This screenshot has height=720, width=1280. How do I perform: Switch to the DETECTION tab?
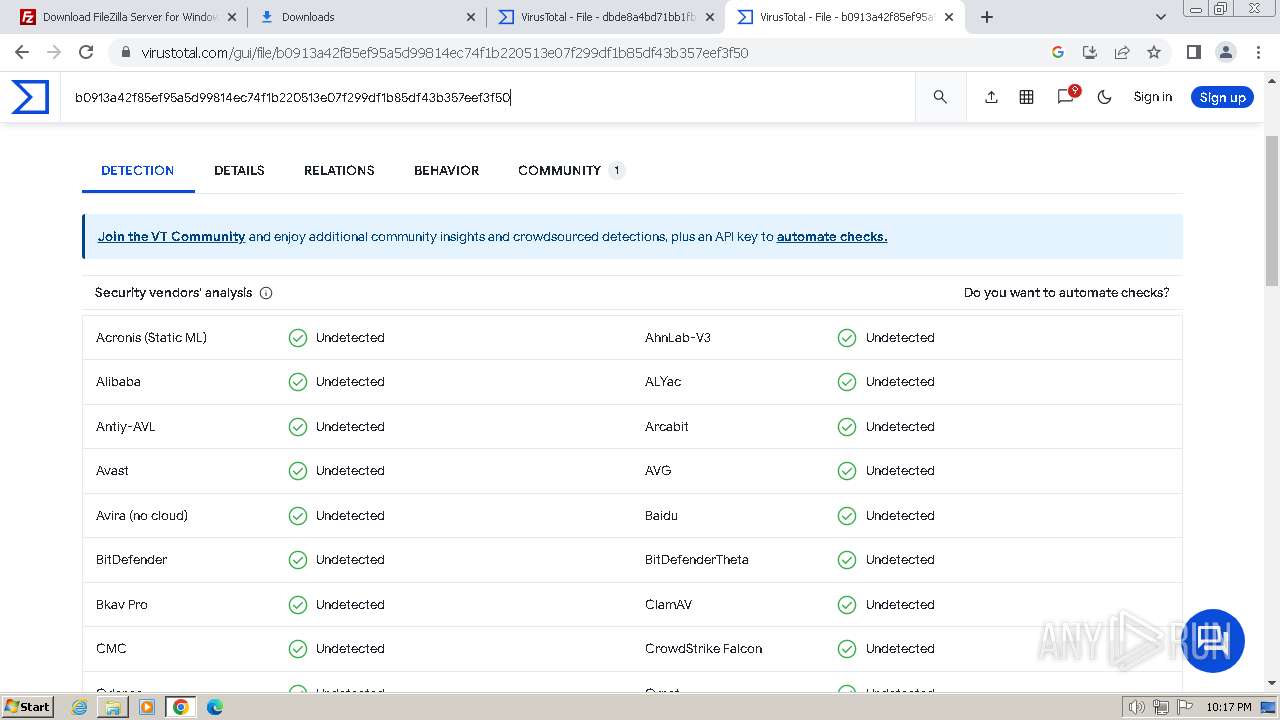(138, 171)
